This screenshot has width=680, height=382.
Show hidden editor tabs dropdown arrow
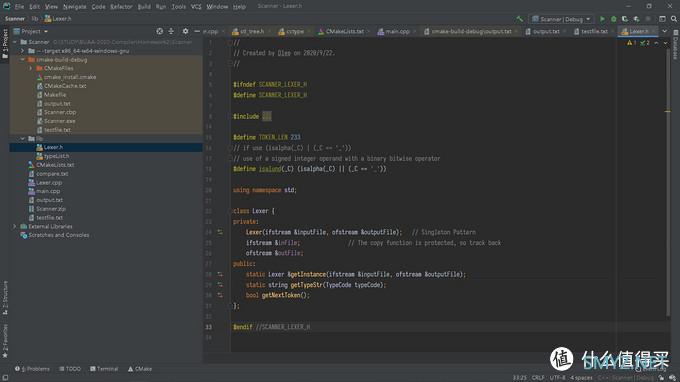[664, 31]
